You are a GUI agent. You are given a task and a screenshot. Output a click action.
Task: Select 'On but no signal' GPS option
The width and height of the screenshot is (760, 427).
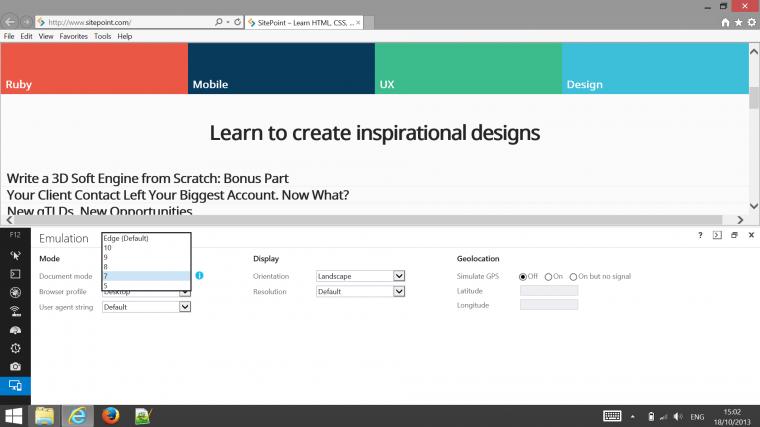click(x=573, y=276)
